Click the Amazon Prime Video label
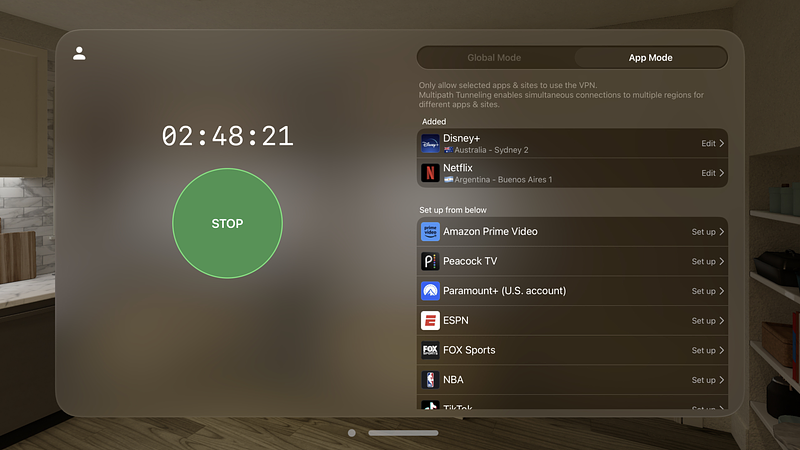Screen dimensions: 800x450 (x=490, y=232)
